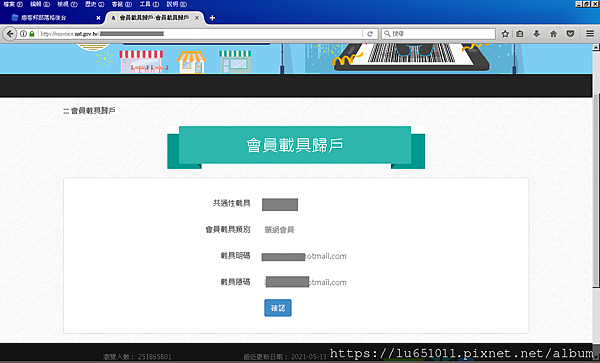Open downloads arrow icon in toolbar
The width and height of the screenshot is (600, 363).
536,34
